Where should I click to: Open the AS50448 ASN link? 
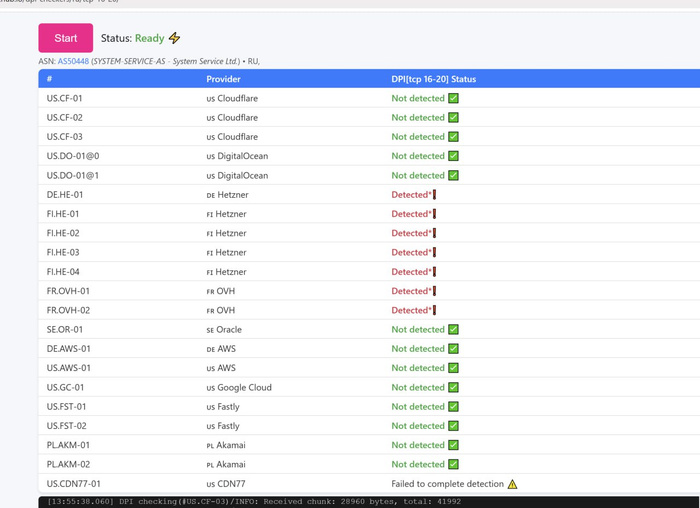pos(72,61)
